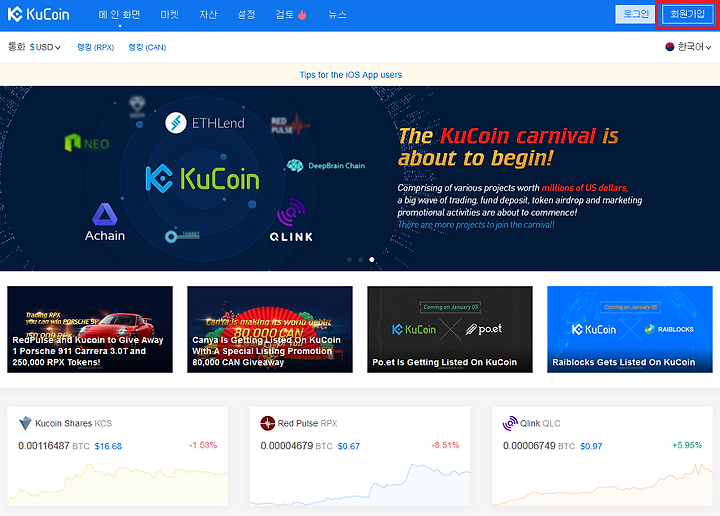Open Raiblocks Gets Listed thumbnail
The height and width of the screenshot is (516, 720).
click(630, 329)
